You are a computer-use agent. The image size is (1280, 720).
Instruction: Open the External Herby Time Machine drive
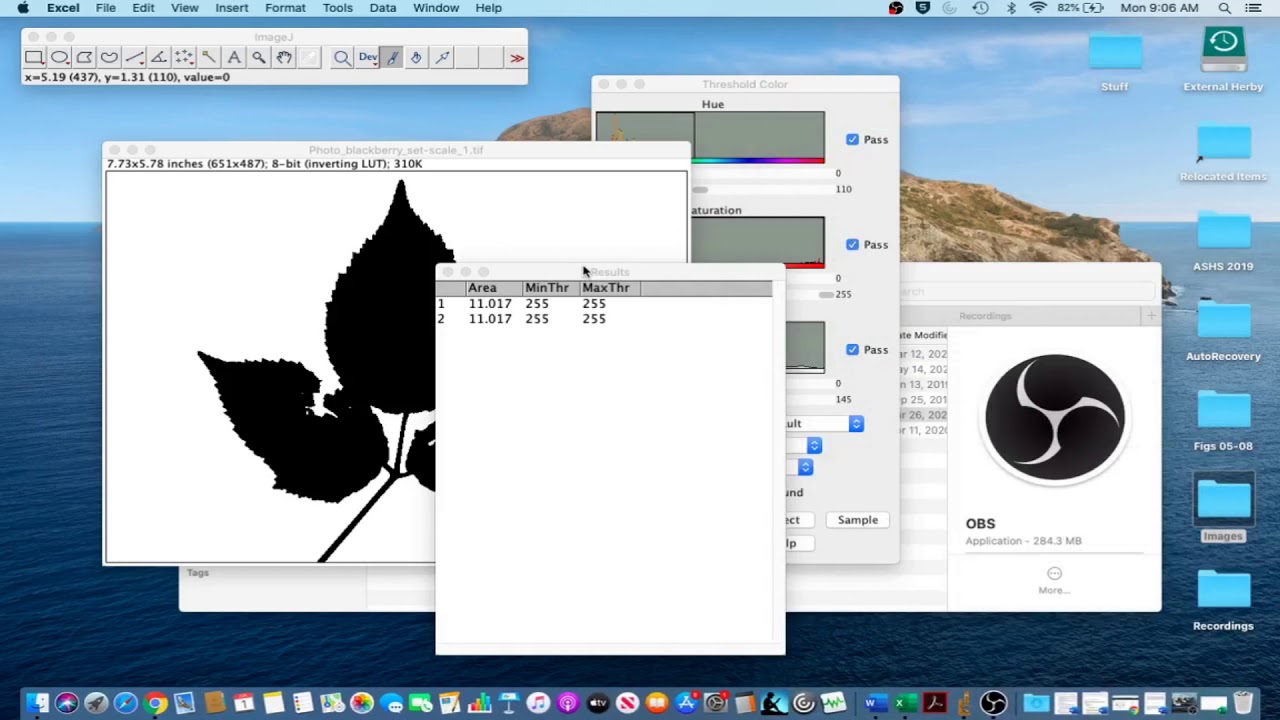tap(1223, 58)
